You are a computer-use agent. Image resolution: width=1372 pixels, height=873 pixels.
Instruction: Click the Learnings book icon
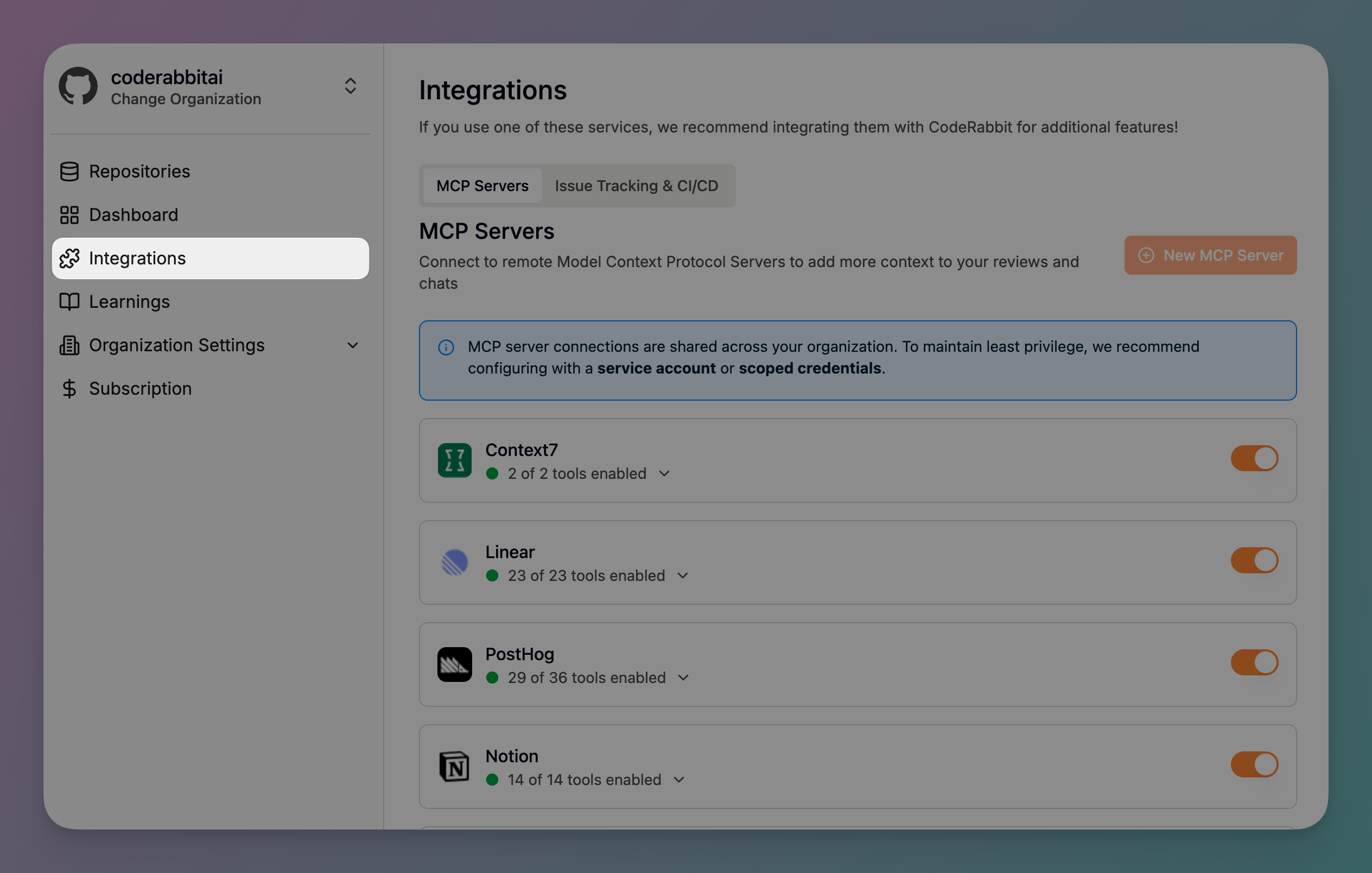coord(69,301)
